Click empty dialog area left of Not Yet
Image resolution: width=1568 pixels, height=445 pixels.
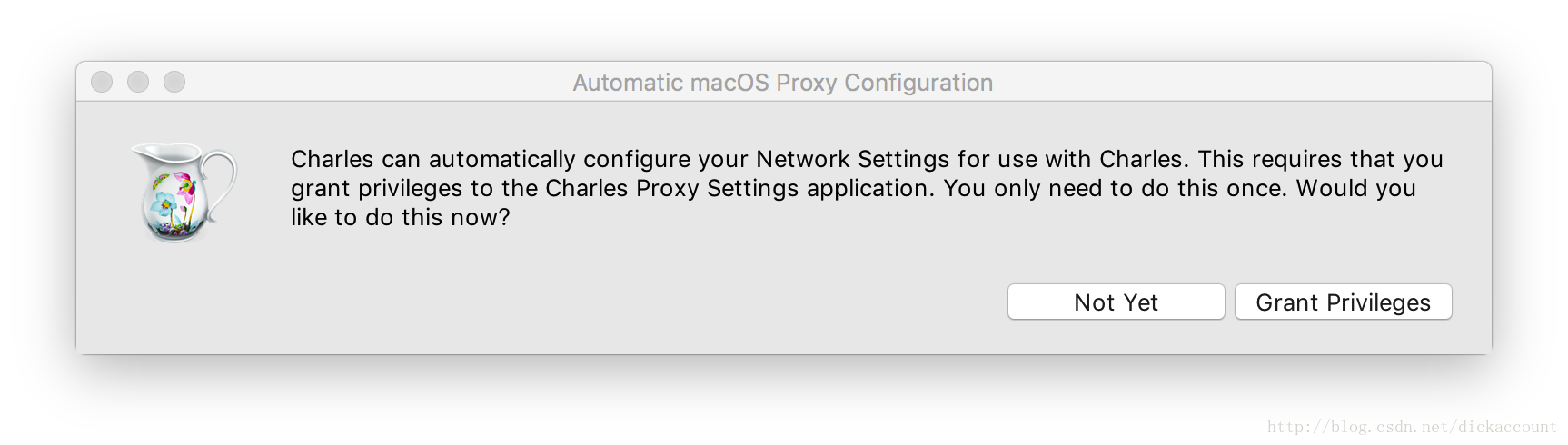coord(636,302)
